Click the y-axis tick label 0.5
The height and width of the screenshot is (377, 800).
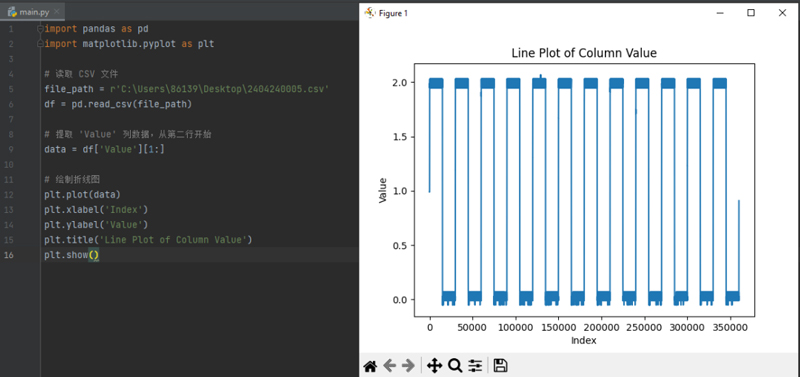(401, 245)
